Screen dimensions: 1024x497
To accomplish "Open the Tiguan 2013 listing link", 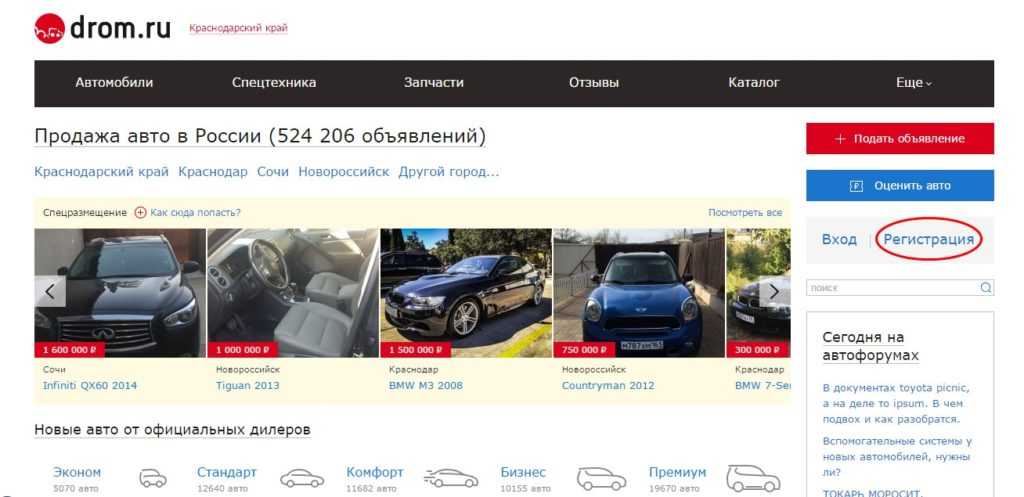I will [248, 385].
